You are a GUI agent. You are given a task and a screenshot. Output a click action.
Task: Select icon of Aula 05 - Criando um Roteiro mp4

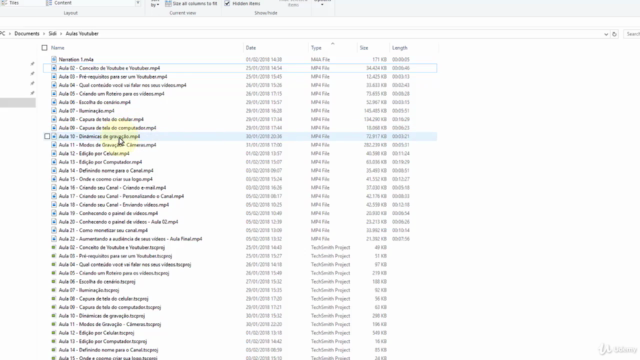point(54,94)
